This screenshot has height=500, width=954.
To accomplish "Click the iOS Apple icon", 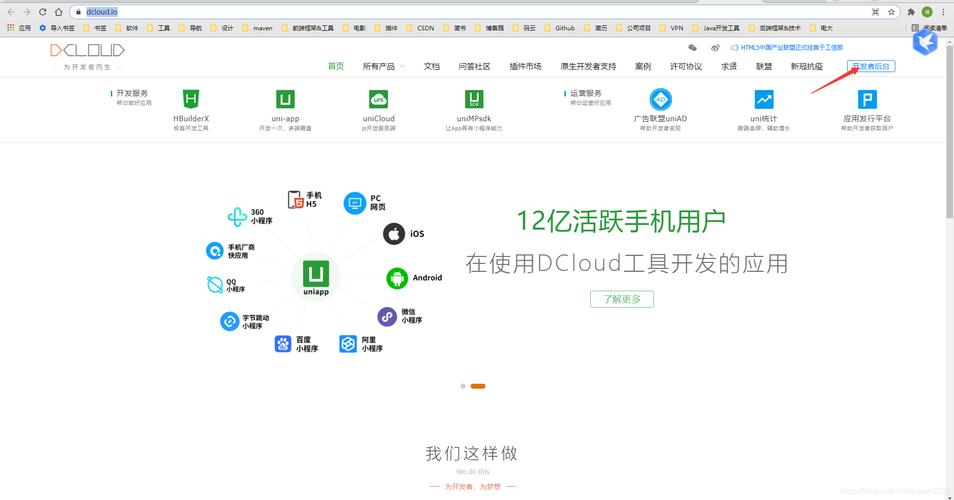I will click(394, 234).
